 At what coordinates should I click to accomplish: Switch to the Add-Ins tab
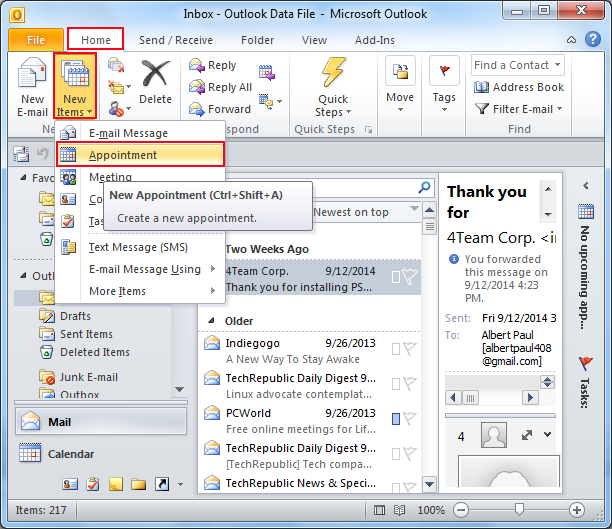pyautogui.click(x=375, y=40)
